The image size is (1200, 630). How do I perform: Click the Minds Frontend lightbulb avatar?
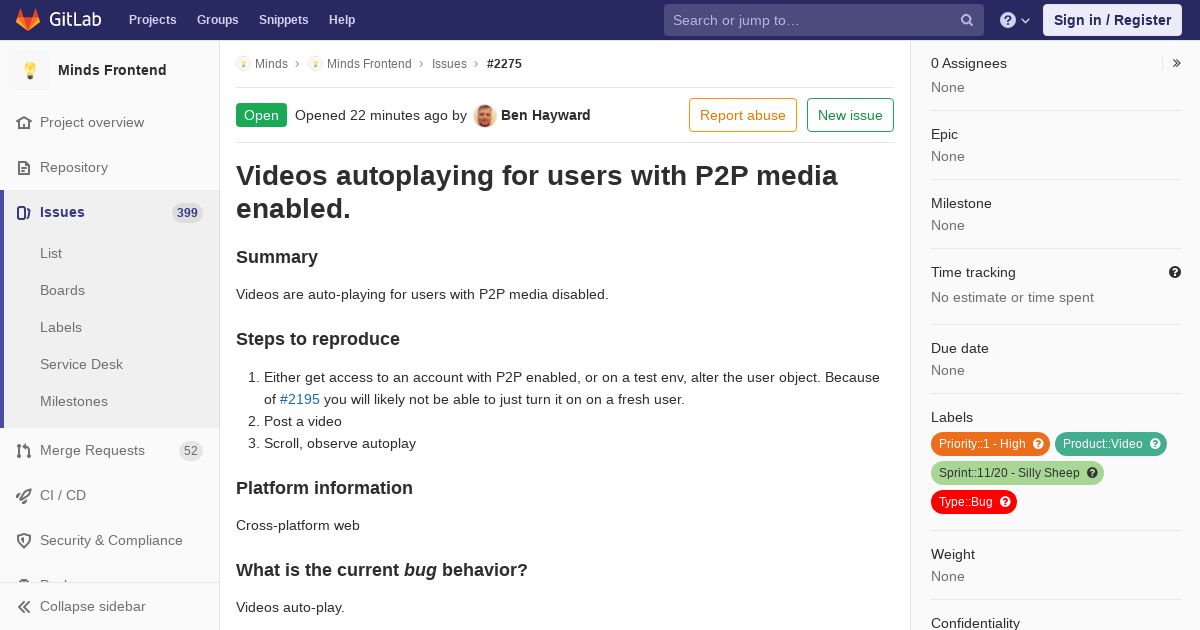pyautogui.click(x=30, y=70)
